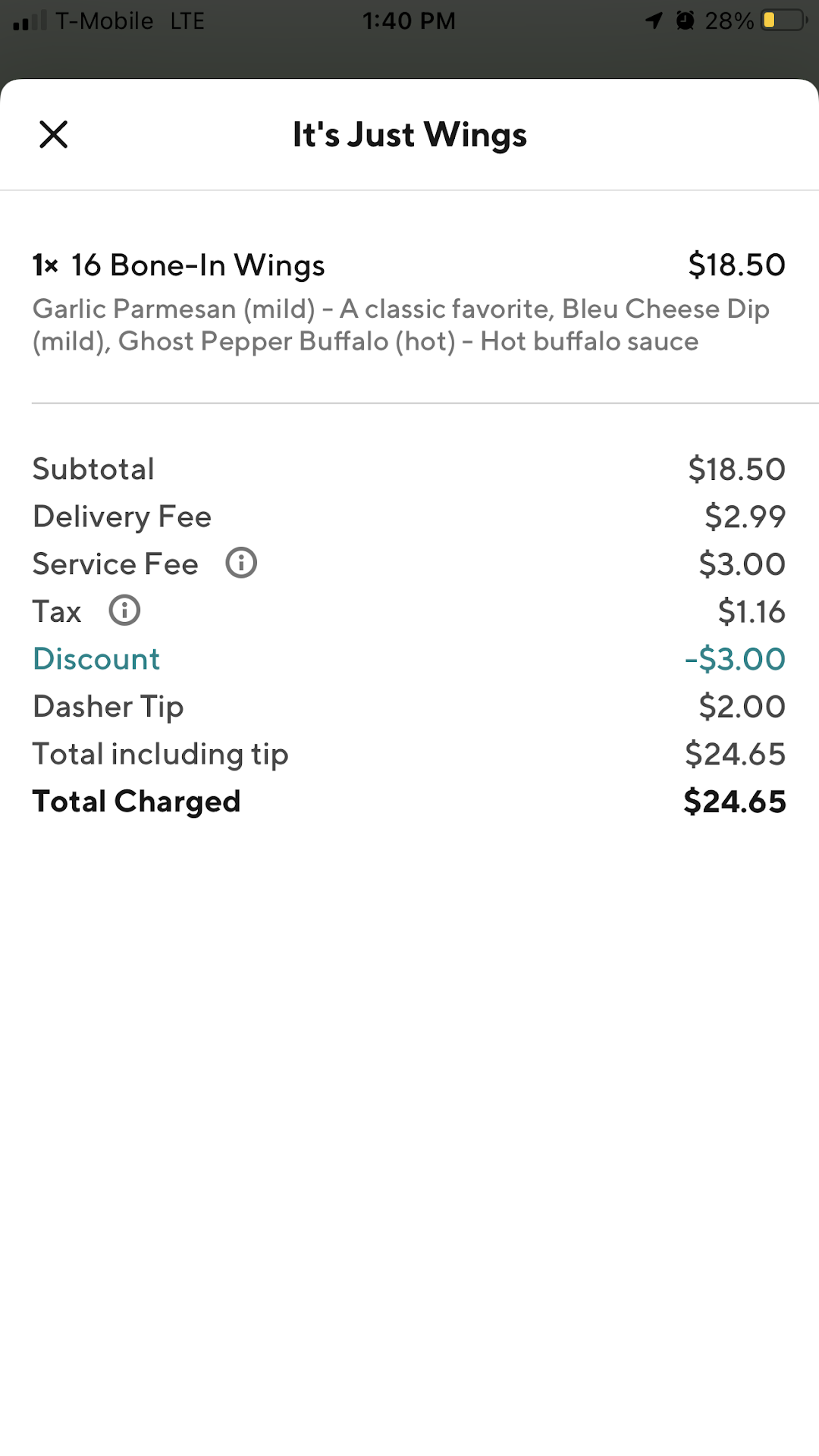The width and height of the screenshot is (819, 1456).
Task: Tap the battery icon in status bar
Action: coord(783,20)
